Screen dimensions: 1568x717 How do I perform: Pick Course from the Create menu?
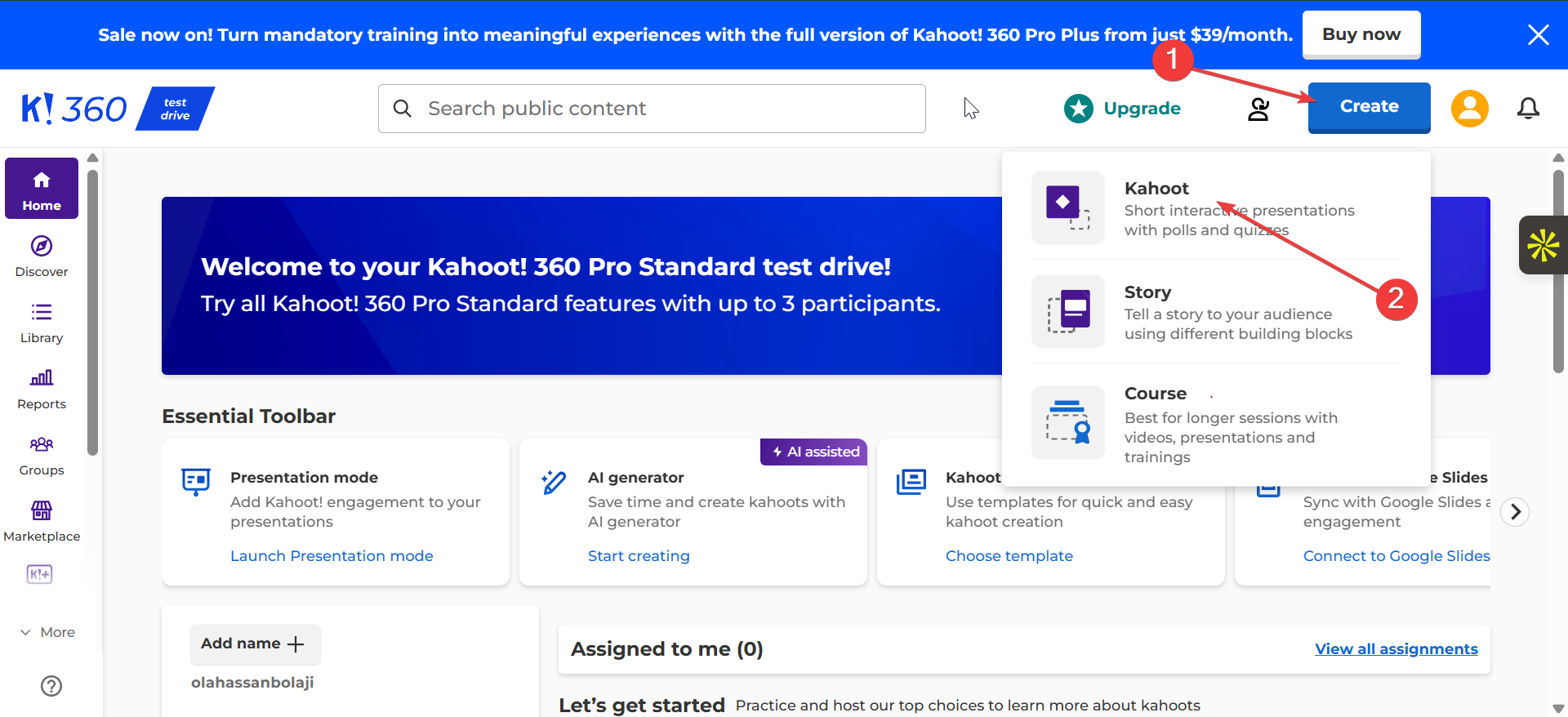(1155, 394)
